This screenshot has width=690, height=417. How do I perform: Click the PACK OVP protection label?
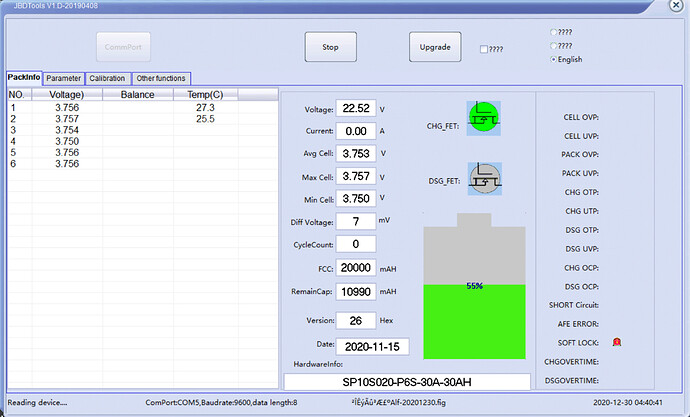click(580, 154)
